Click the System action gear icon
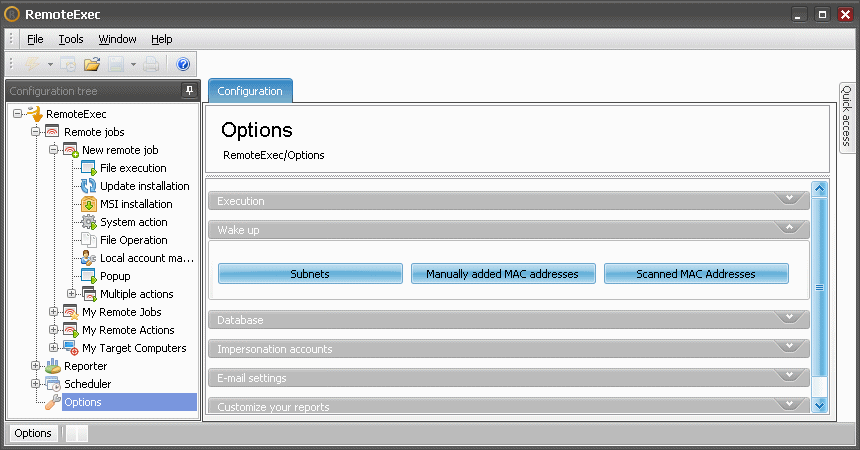This screenshot has height=450, width=860. (89, 222)
